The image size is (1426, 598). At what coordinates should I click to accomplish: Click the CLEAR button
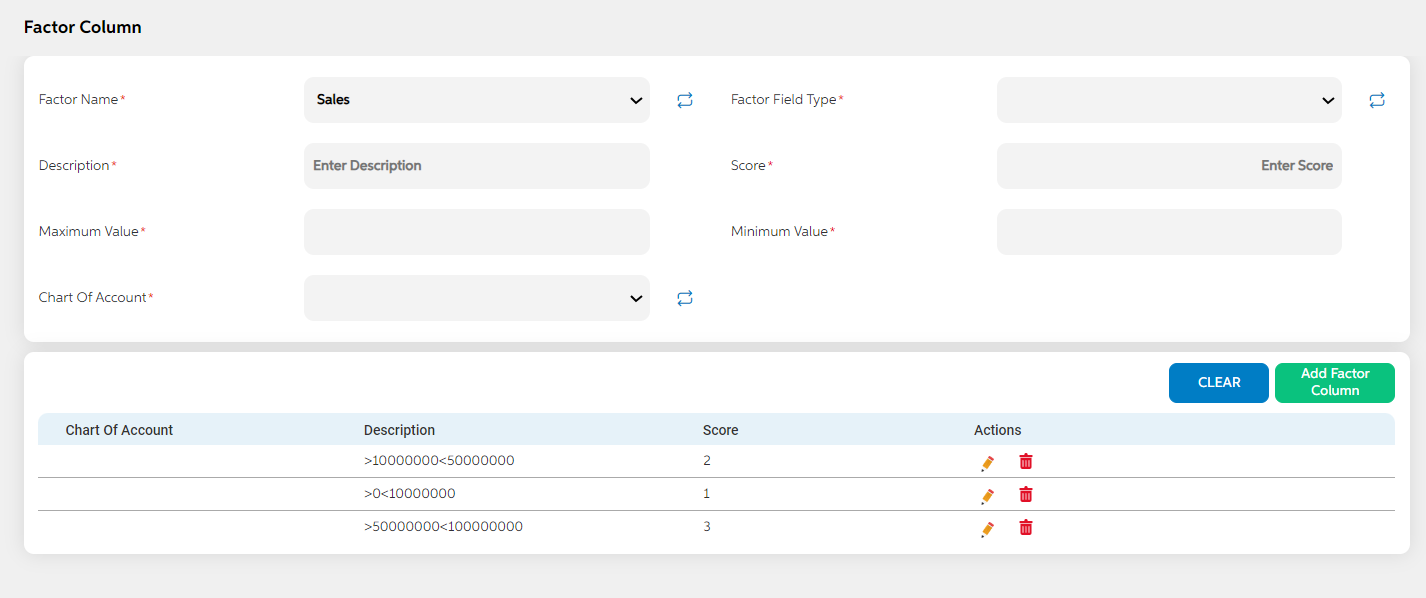point(1219,383)
